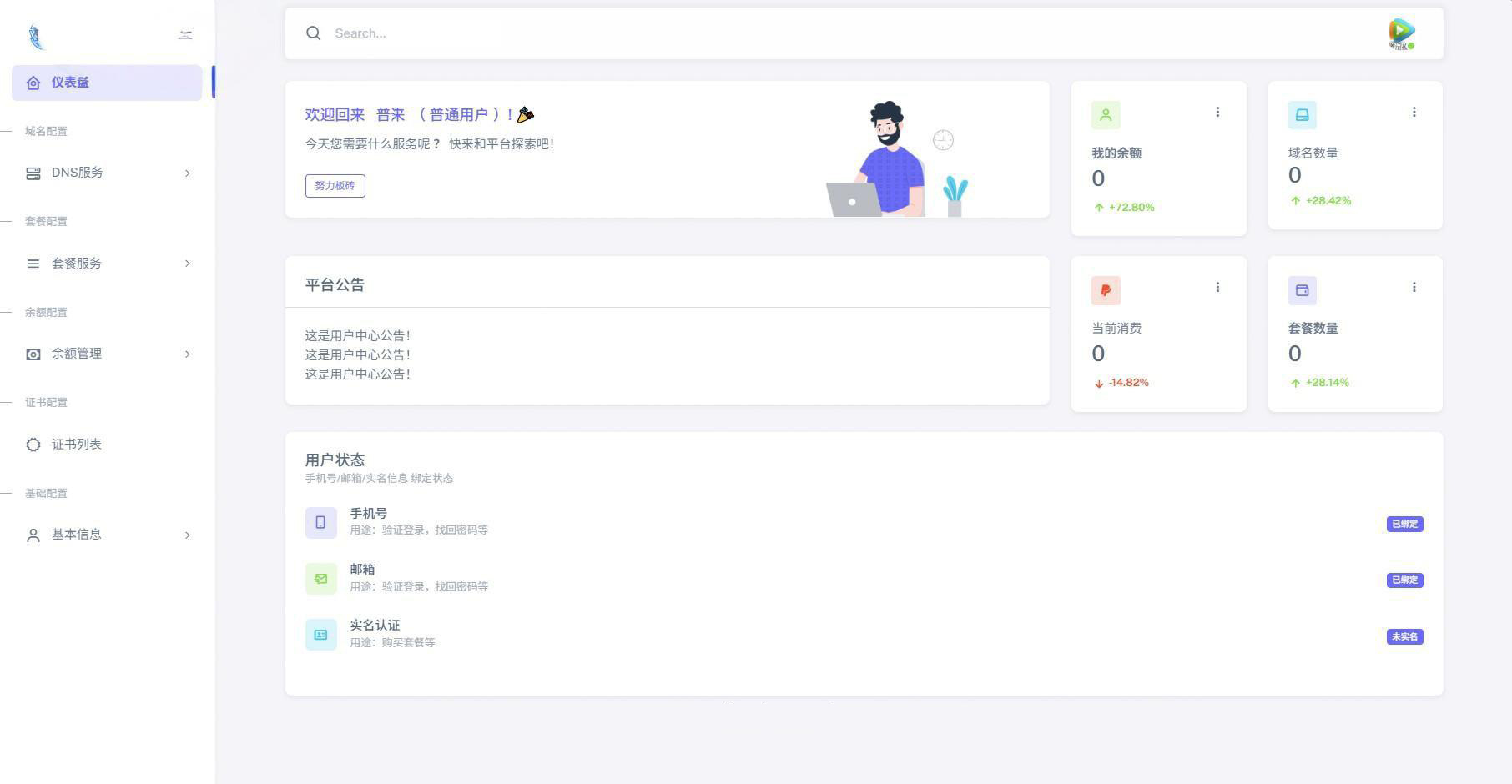Screen dimensions: 1512x784
Task: Open the user avatar in top bar
Action: click(1402, 33)
